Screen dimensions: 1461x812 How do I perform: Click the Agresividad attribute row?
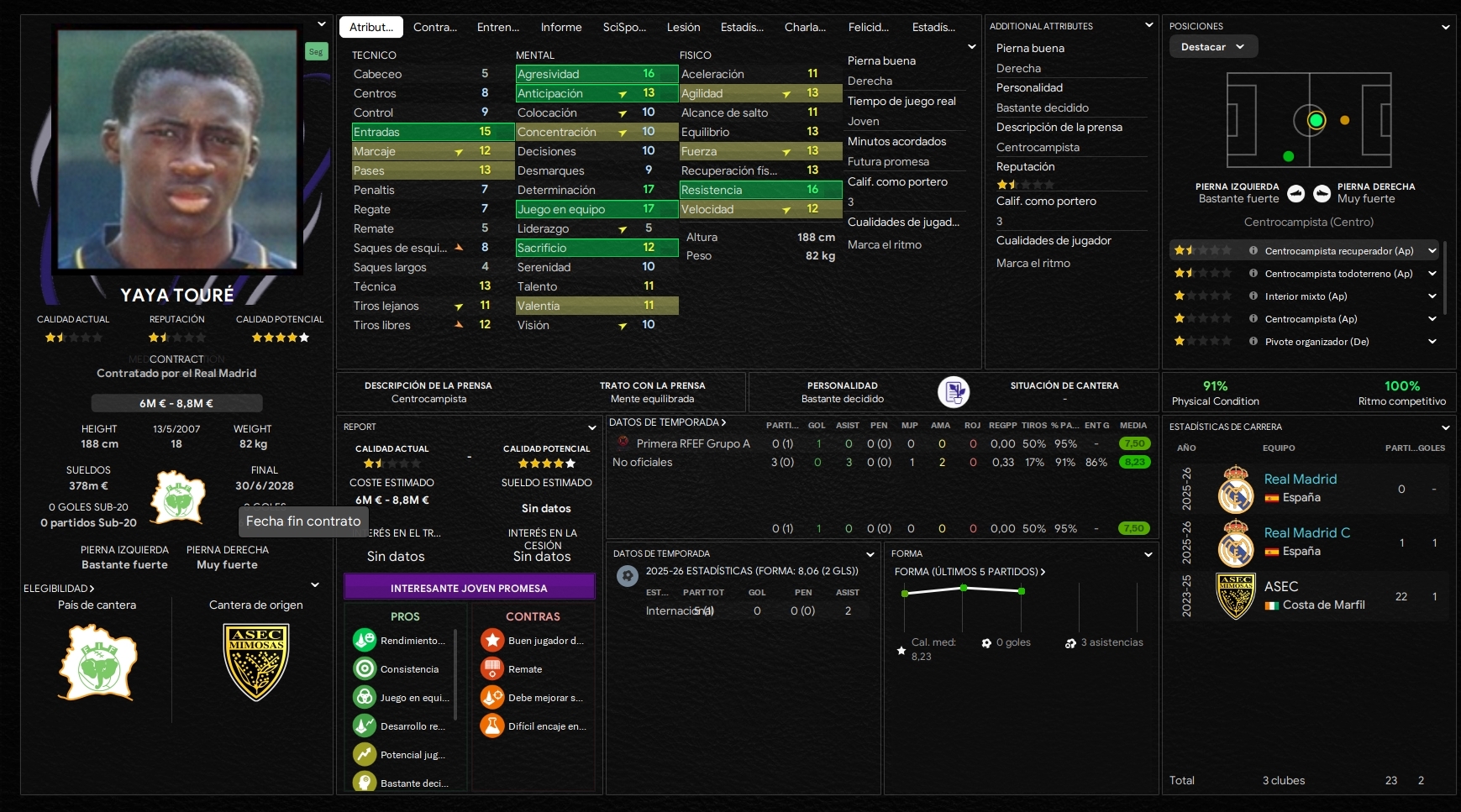pos(597,74)
